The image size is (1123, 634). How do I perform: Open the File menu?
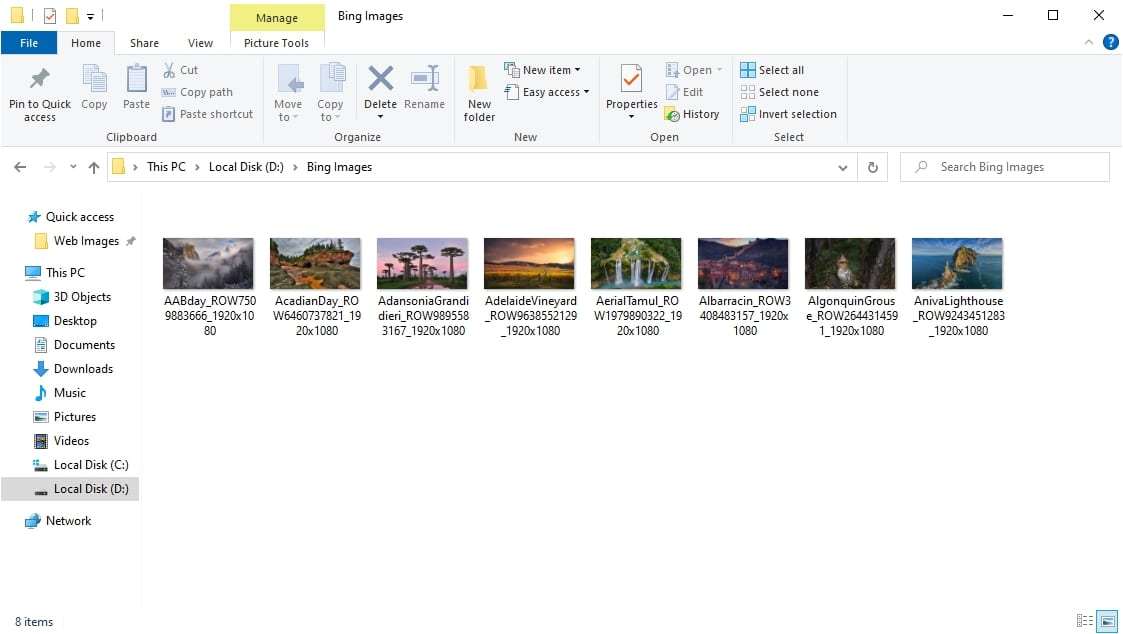coord(29,43)
